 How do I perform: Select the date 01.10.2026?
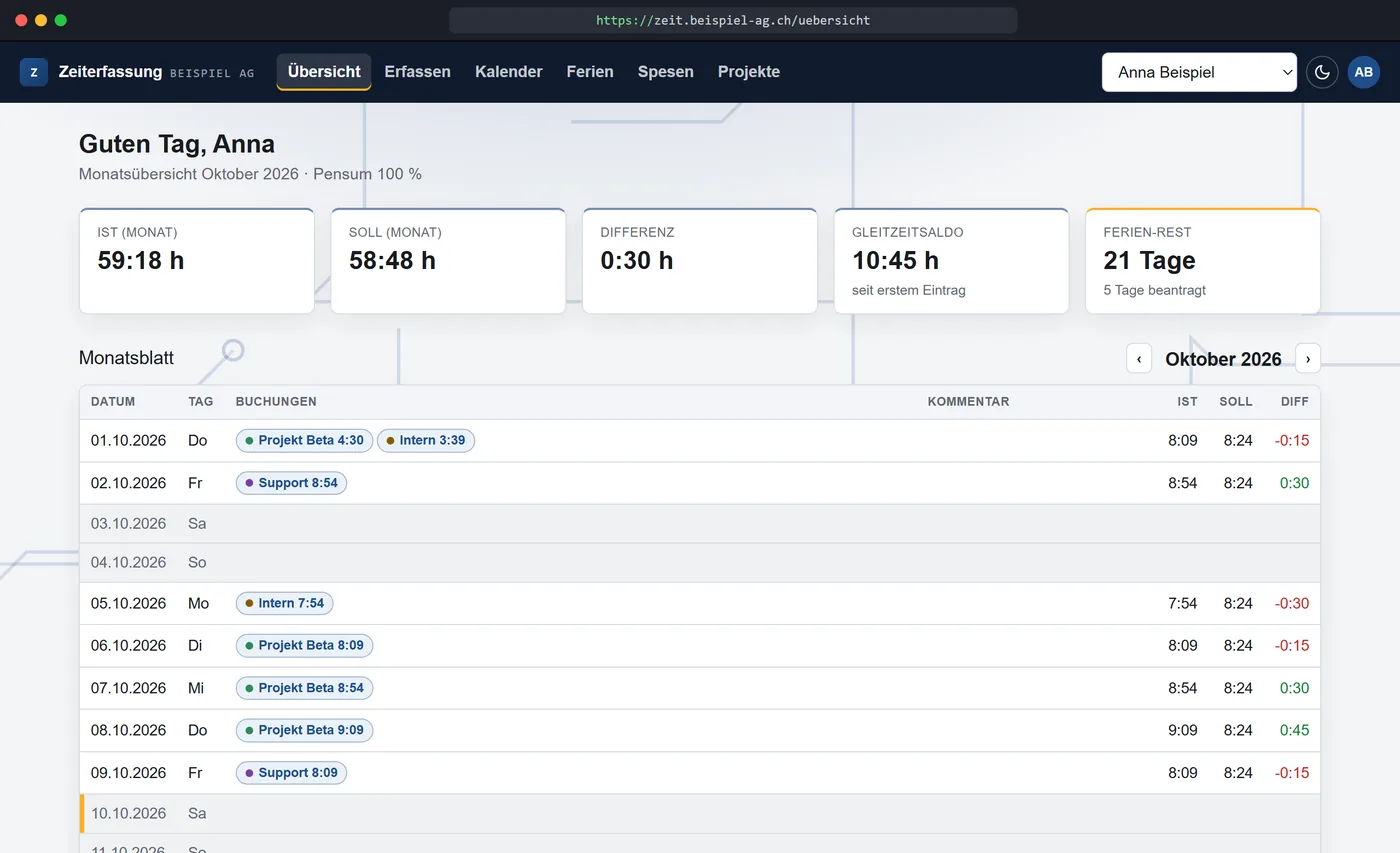click(x=128, y=440)
